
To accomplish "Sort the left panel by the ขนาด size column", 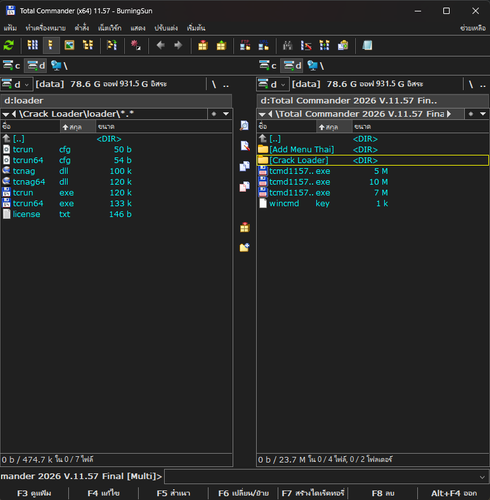I will pyautogui.click(x=163, y=127).
